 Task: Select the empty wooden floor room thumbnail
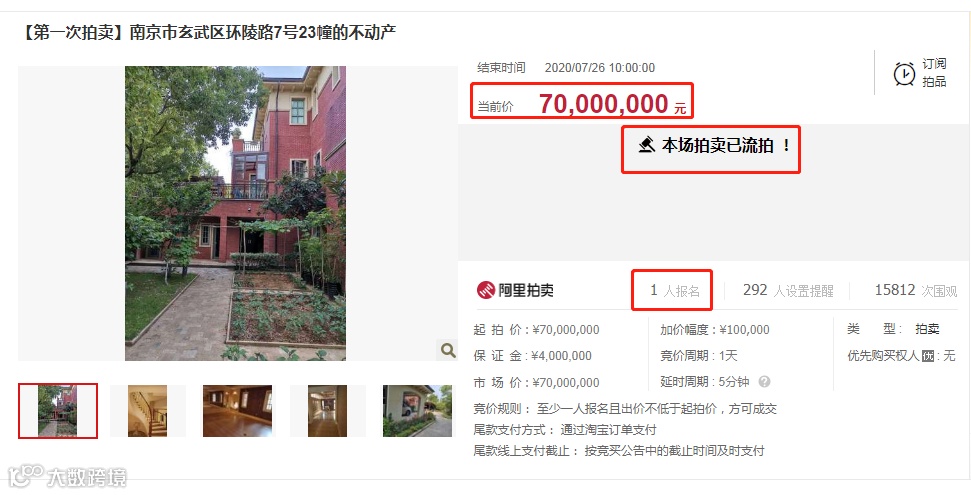point(237,411)
